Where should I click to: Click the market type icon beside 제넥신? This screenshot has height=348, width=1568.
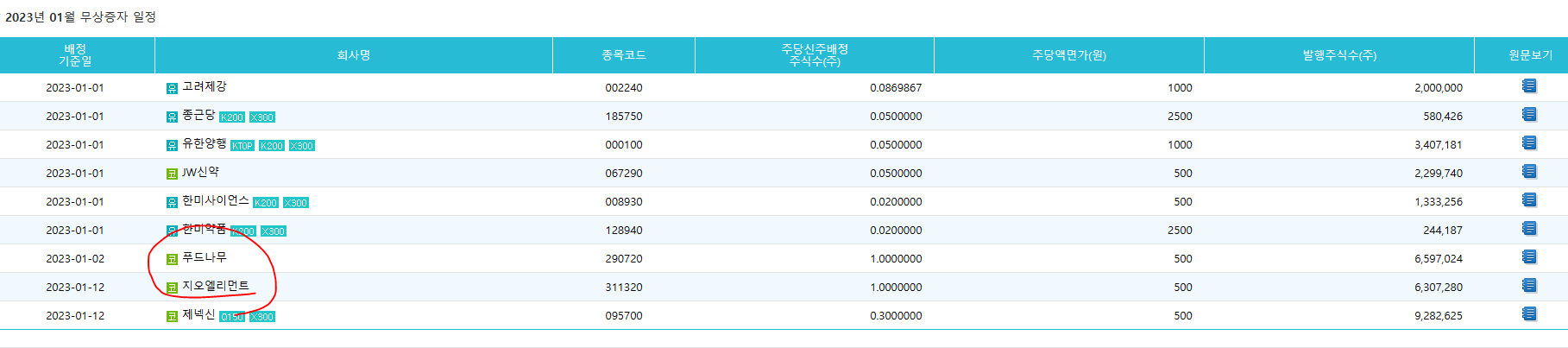(172, 316)
